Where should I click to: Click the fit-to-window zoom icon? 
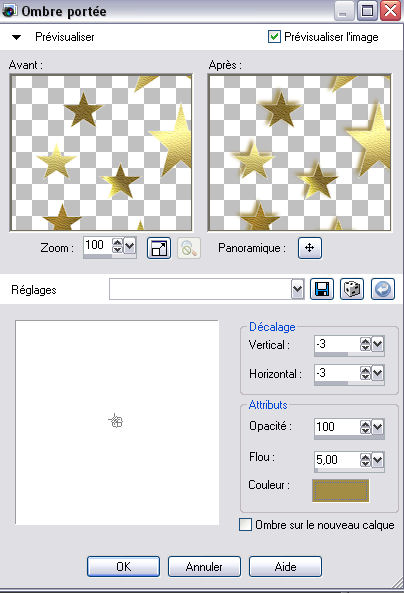(159, 248)
